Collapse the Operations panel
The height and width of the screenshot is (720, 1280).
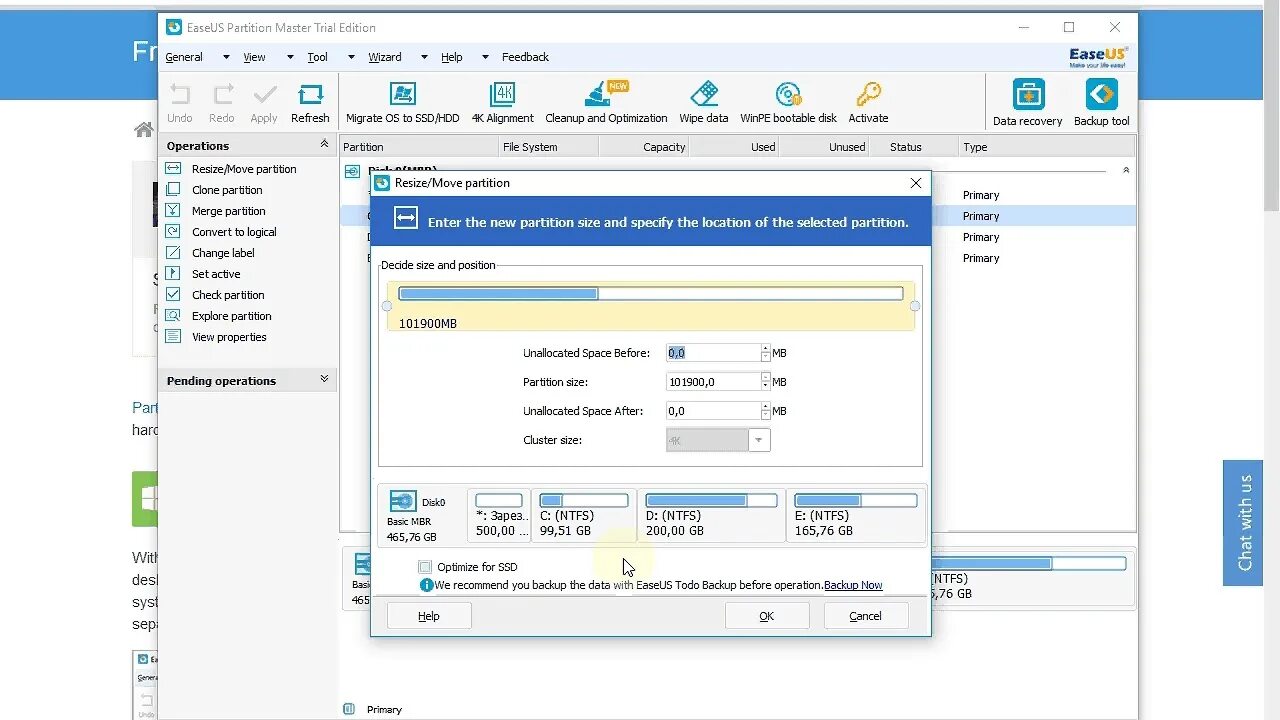(x=324, y=145)
